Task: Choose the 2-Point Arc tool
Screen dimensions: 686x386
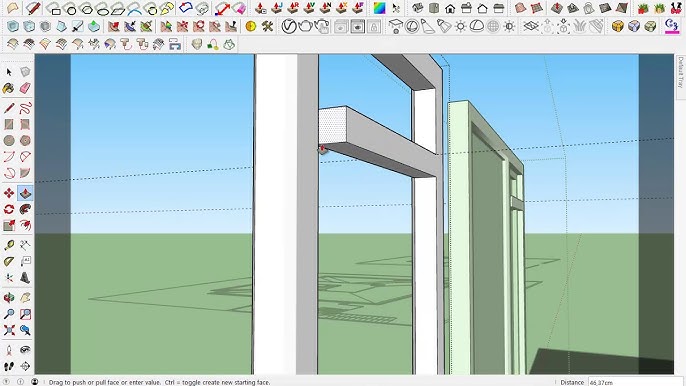Action: point(25,156)
